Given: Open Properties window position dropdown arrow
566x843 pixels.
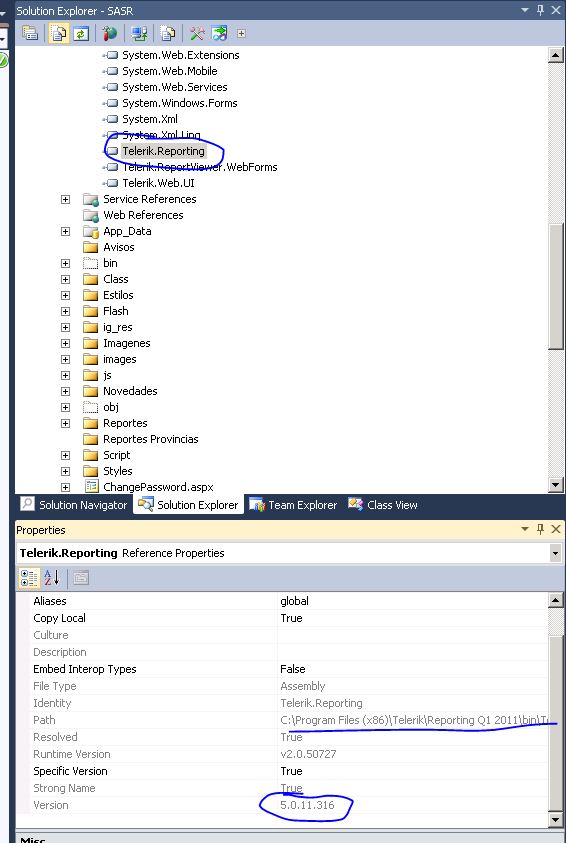Looking at the screenshot, I should click(x=525, y=530).
